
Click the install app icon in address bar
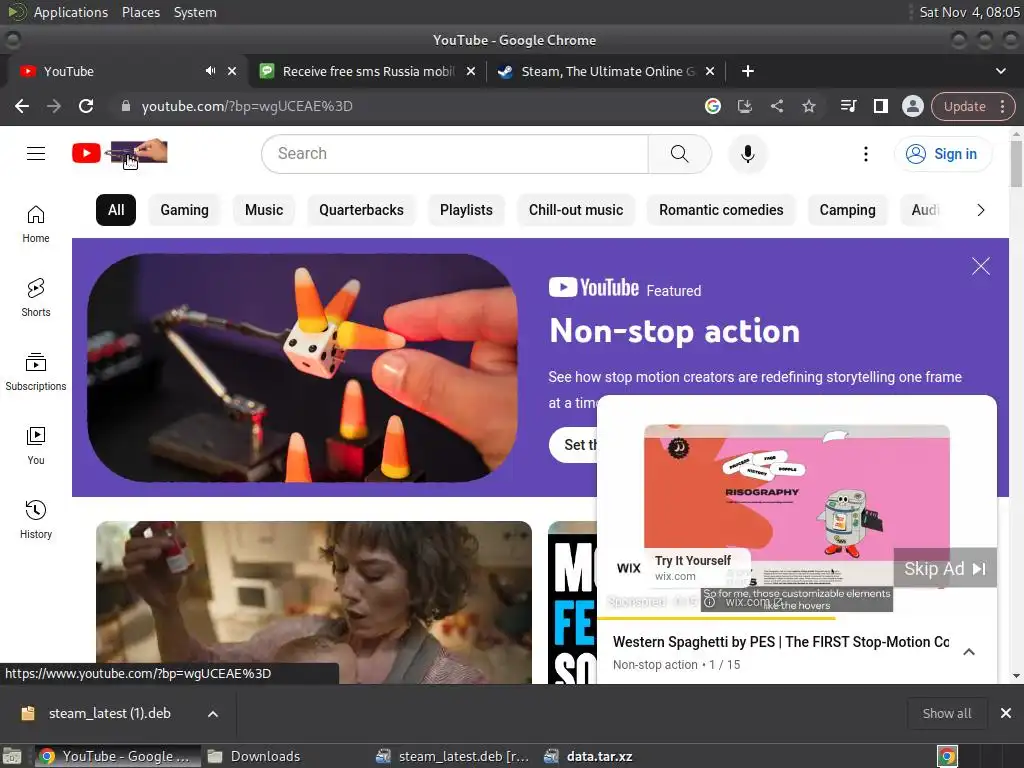click(744, 106)
